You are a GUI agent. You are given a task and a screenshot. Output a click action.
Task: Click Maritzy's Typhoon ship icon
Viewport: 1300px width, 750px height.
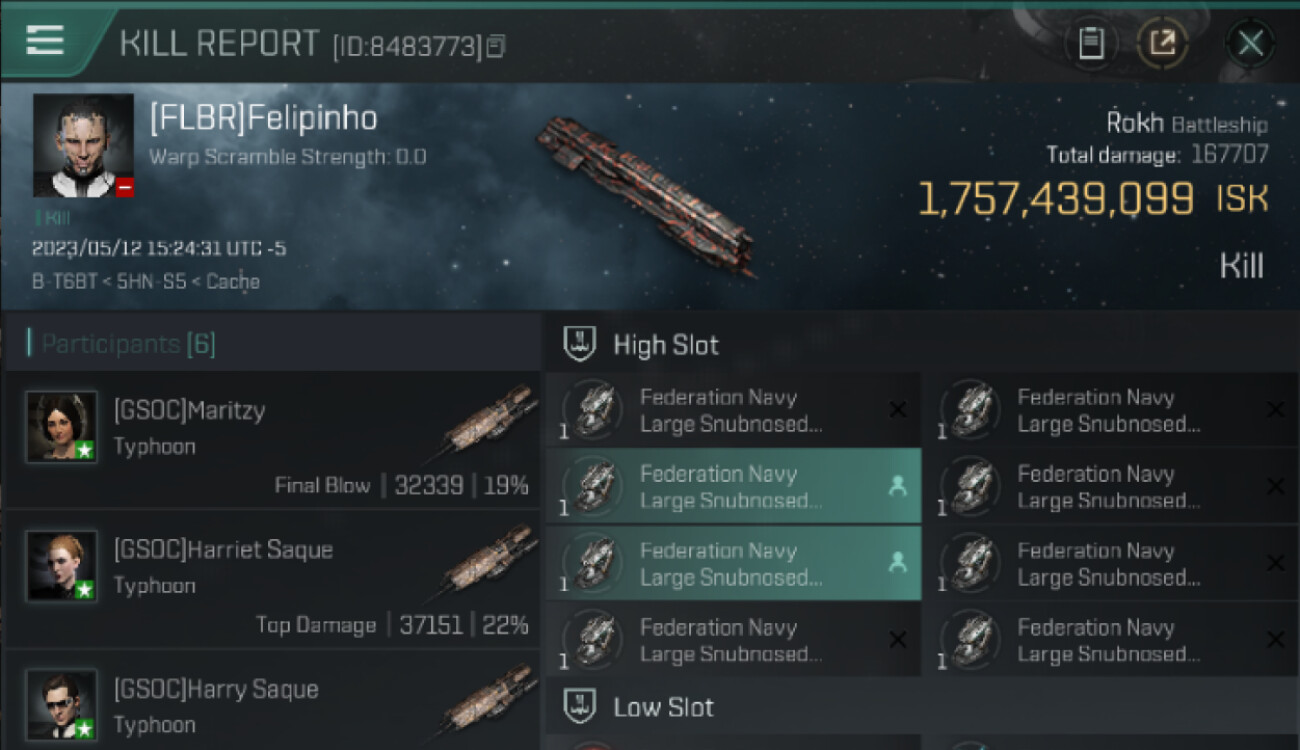(490, 422)
